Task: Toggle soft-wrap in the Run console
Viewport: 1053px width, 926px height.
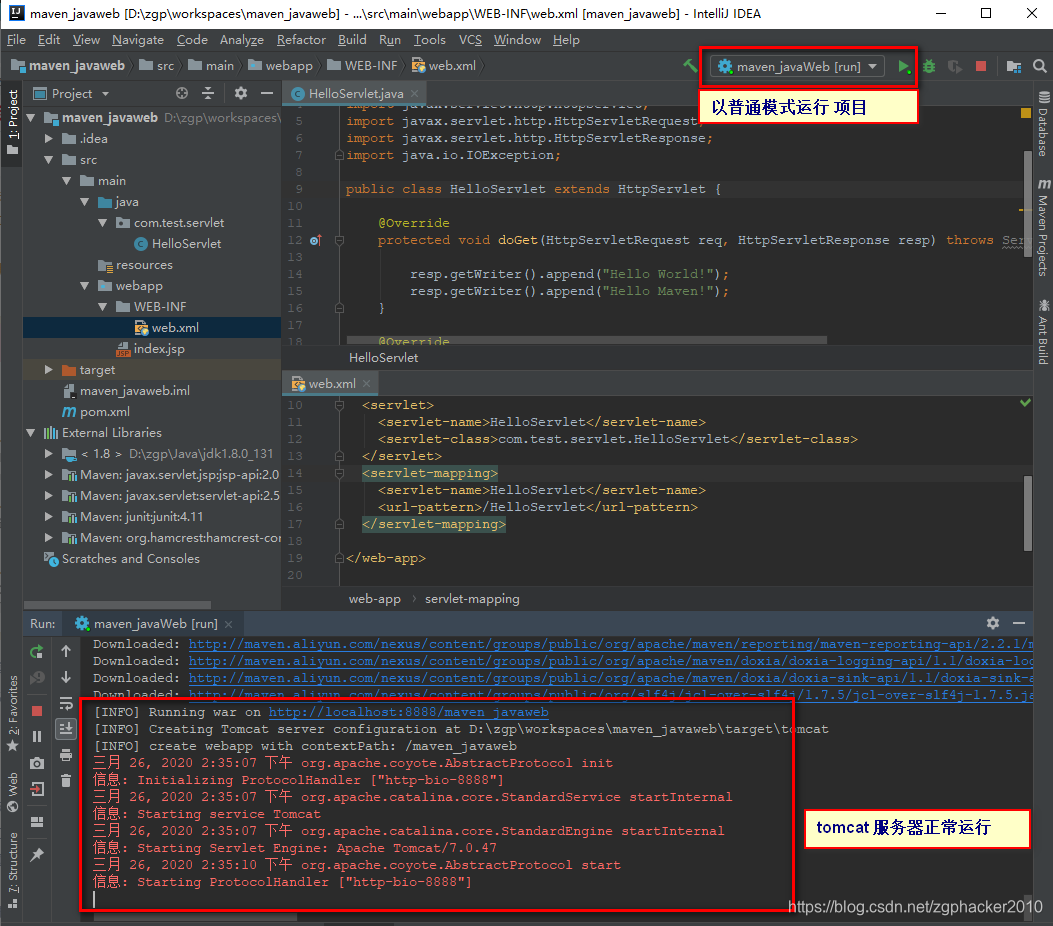Action: point(66,703)
